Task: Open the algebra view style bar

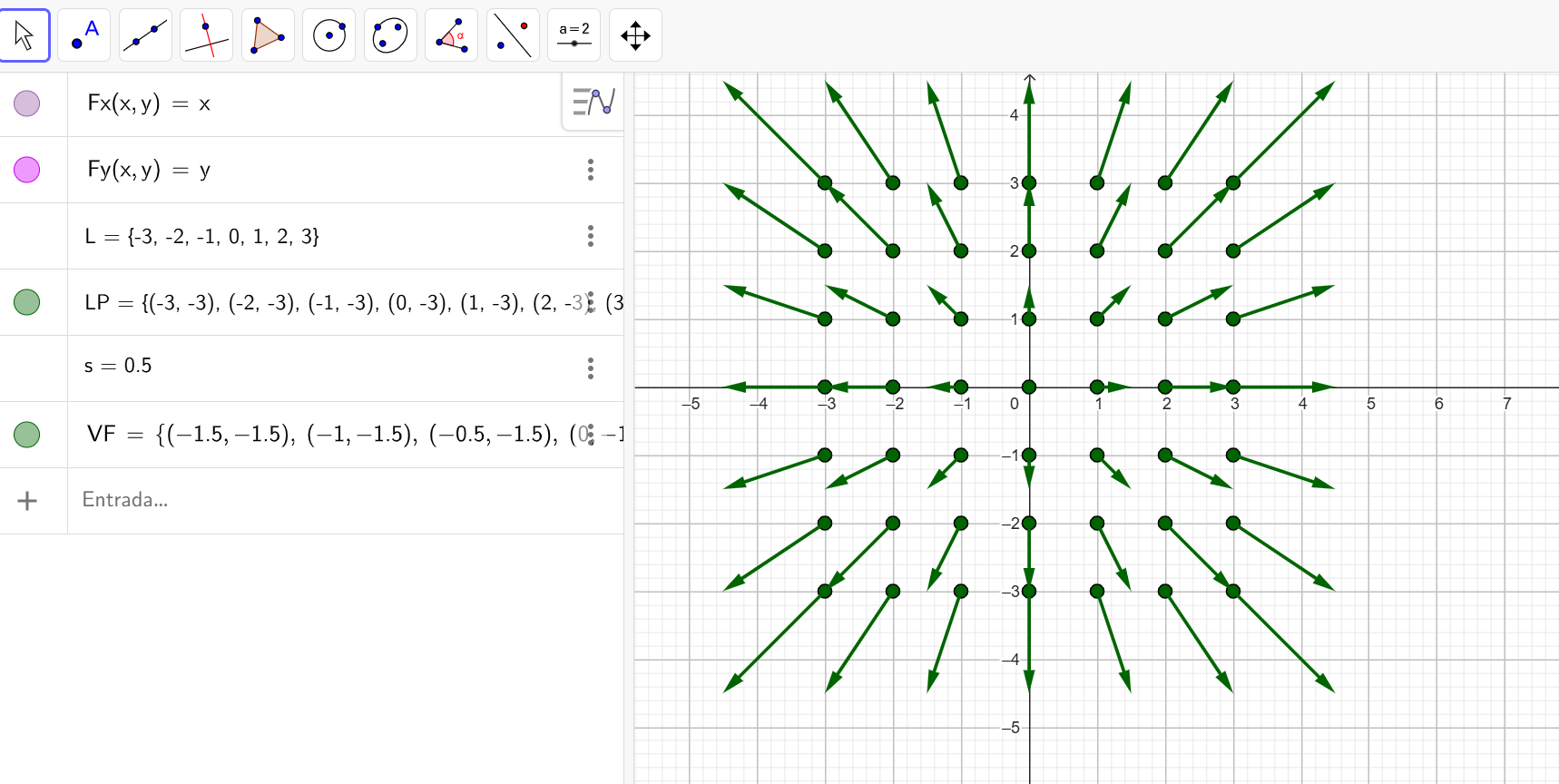Action: click(x=593, y=102)
